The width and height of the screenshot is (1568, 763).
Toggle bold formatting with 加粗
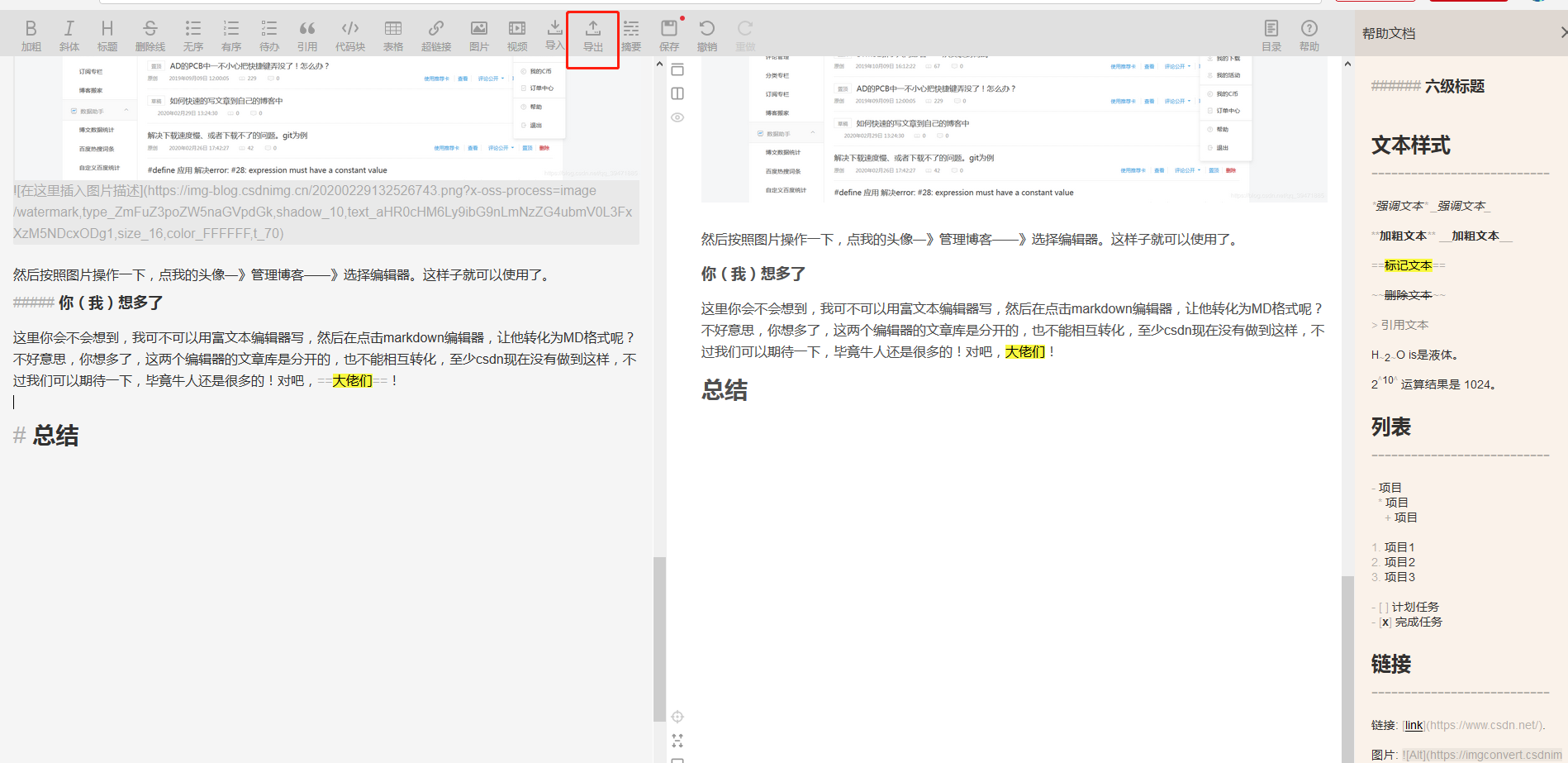click(31, 33)
